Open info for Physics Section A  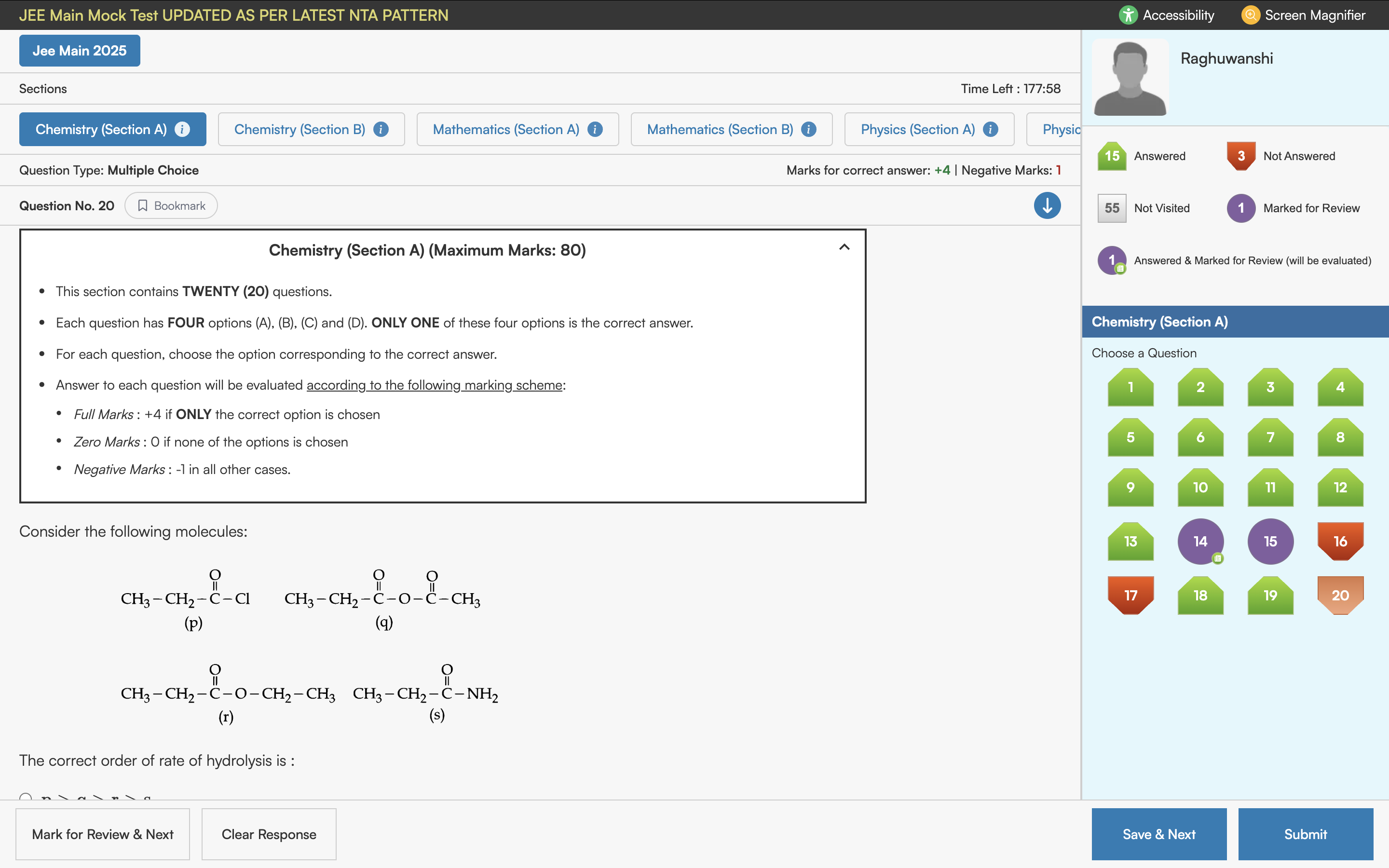[991, 129]
